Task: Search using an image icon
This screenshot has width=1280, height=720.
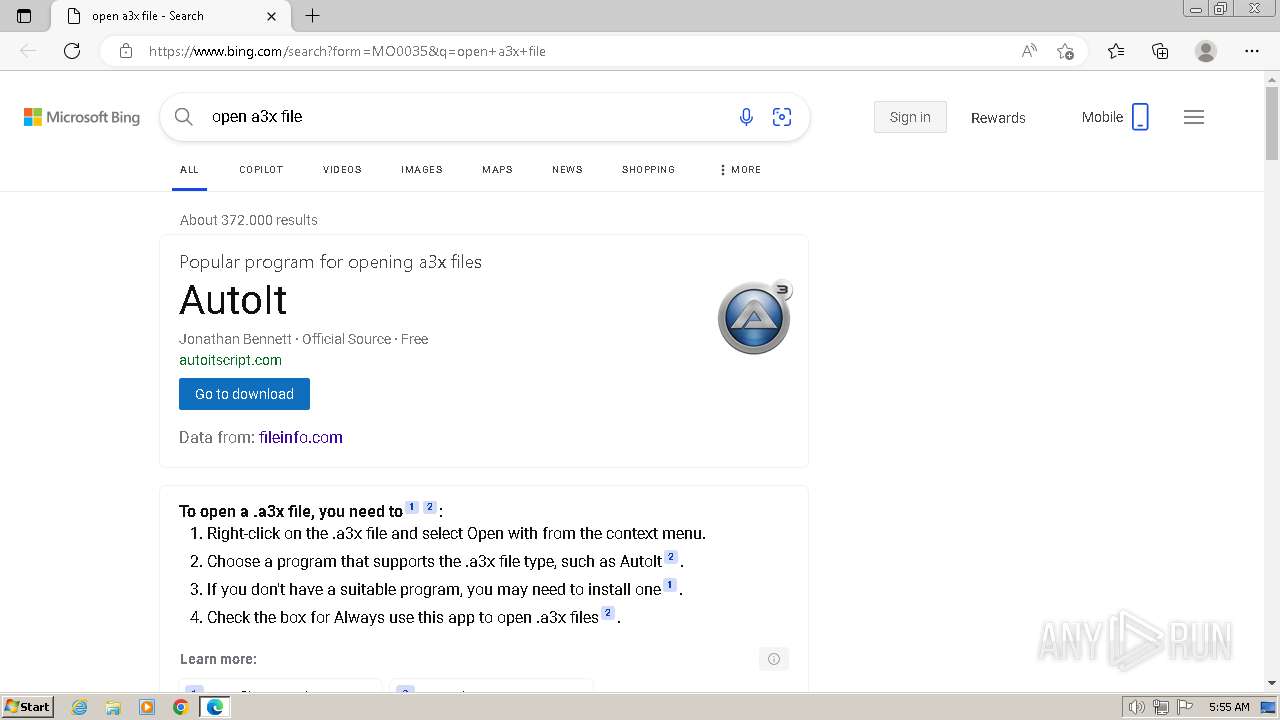Action: (x=782, y=117)
